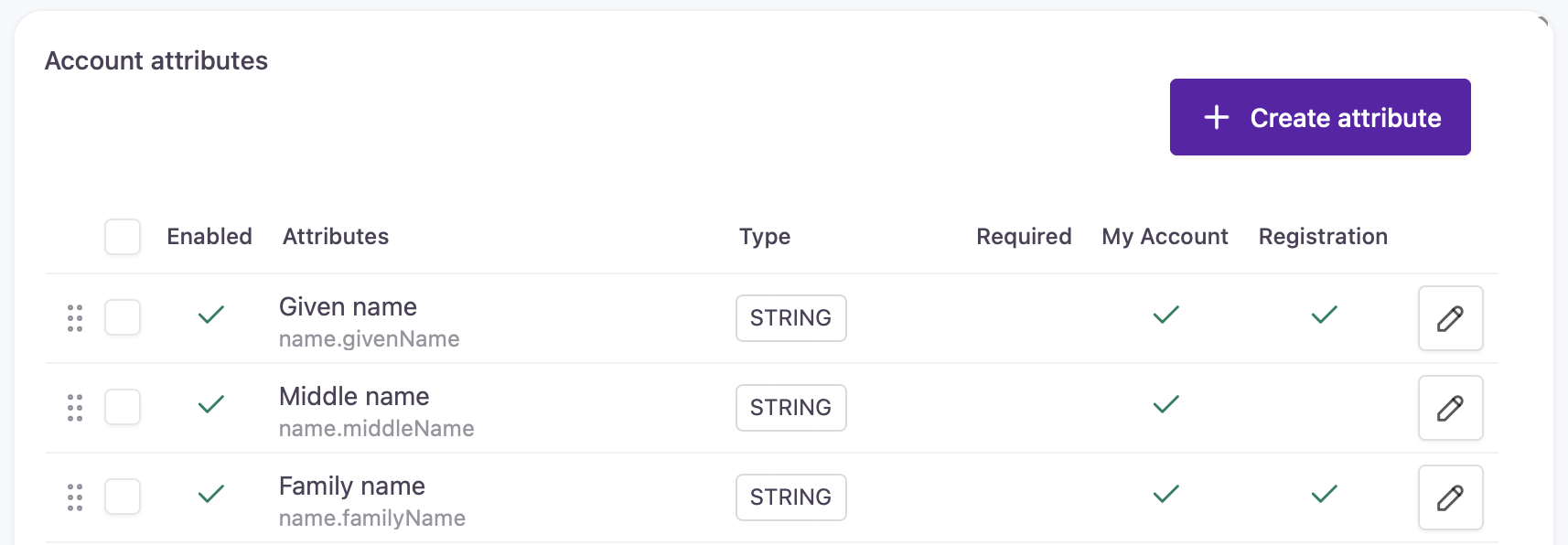1568x545 pixels.
Task: Check the Middle name row checkbox
Action: [123, 407]
